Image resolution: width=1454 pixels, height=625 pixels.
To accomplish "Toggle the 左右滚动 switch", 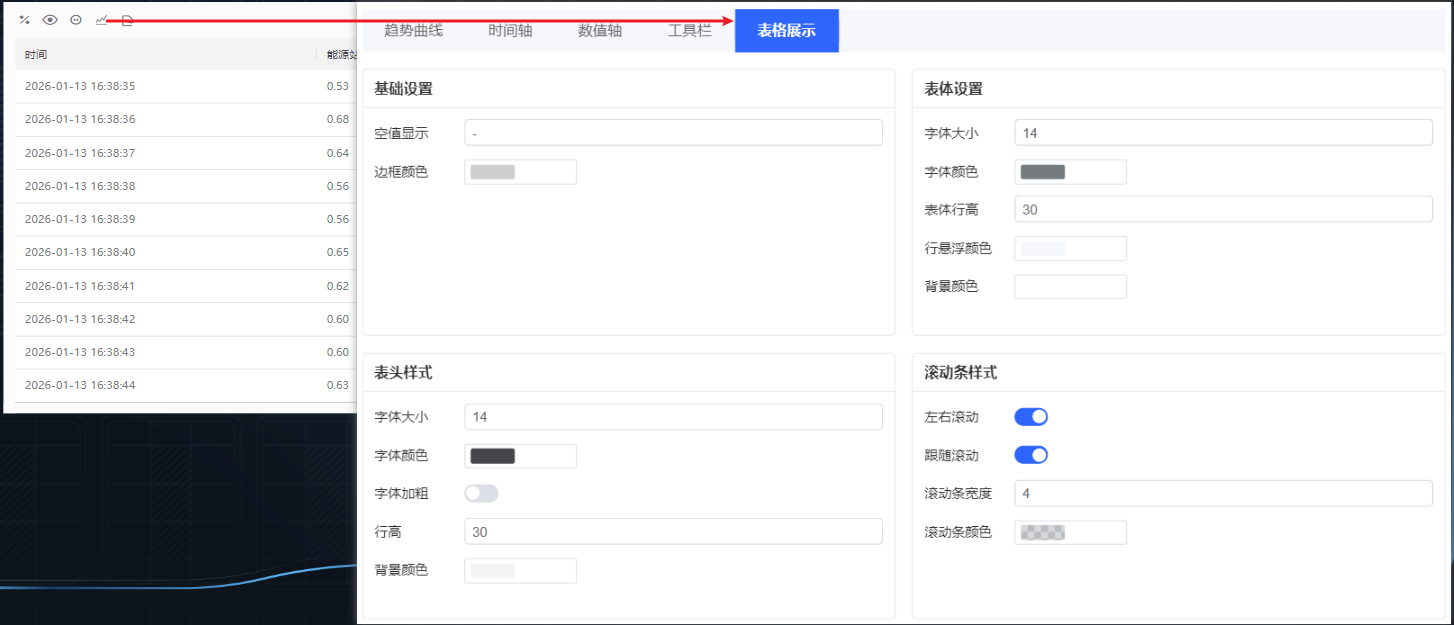I will (x=1031, y=417).
